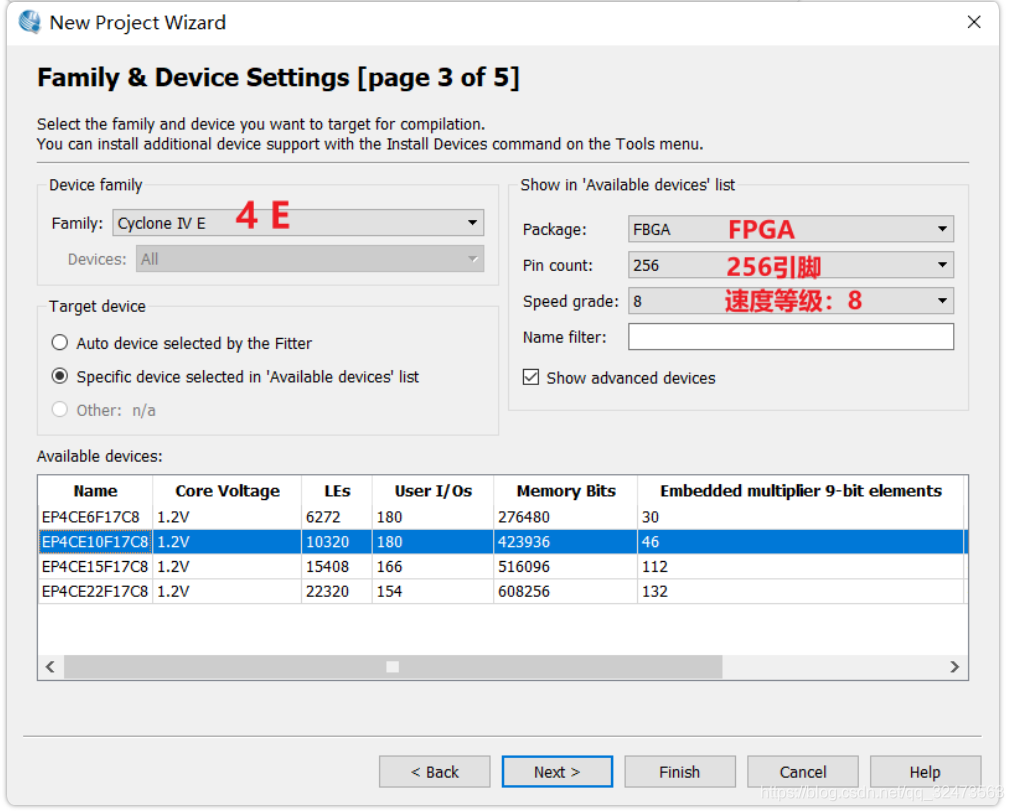Open the Pin count dropdown showing 256
This screenshot has width=1014, height=811.
click(790, 265)
